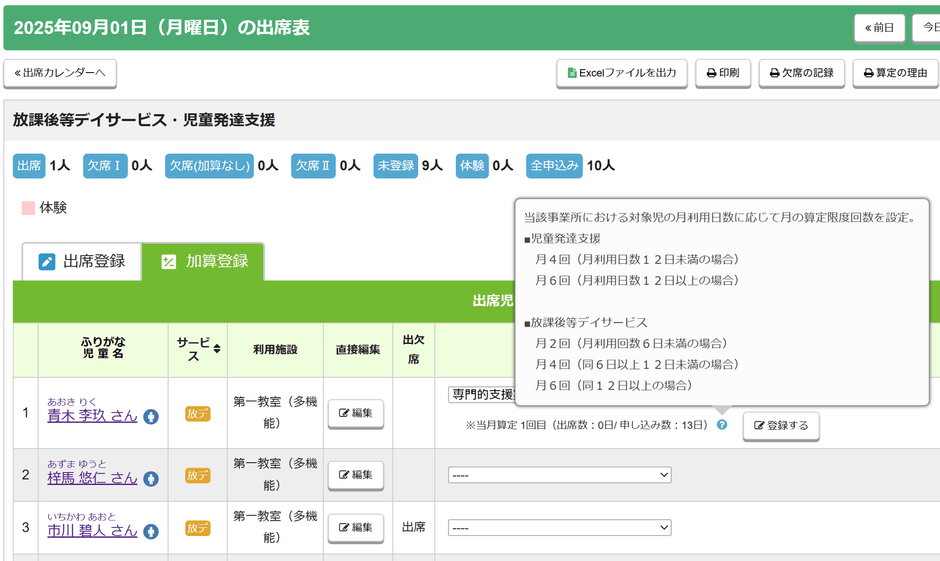Click the 放デ service badge for 梓馬 悠仁
Screen dimensions: 940x561
point(198,476)
